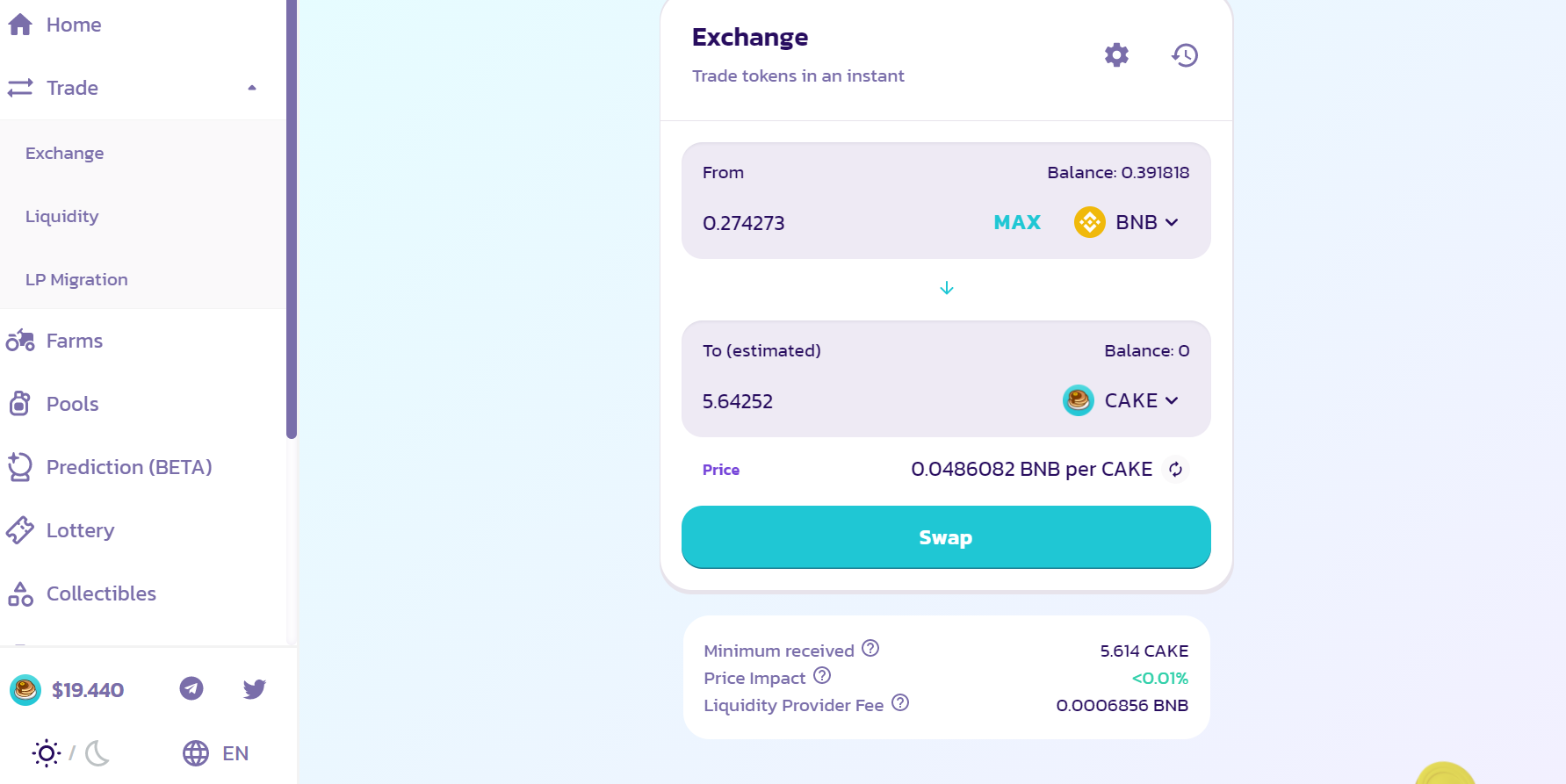Click the Minimum received help icon
This screenshot has height=784, width=1566.
[x=870, y=648]
